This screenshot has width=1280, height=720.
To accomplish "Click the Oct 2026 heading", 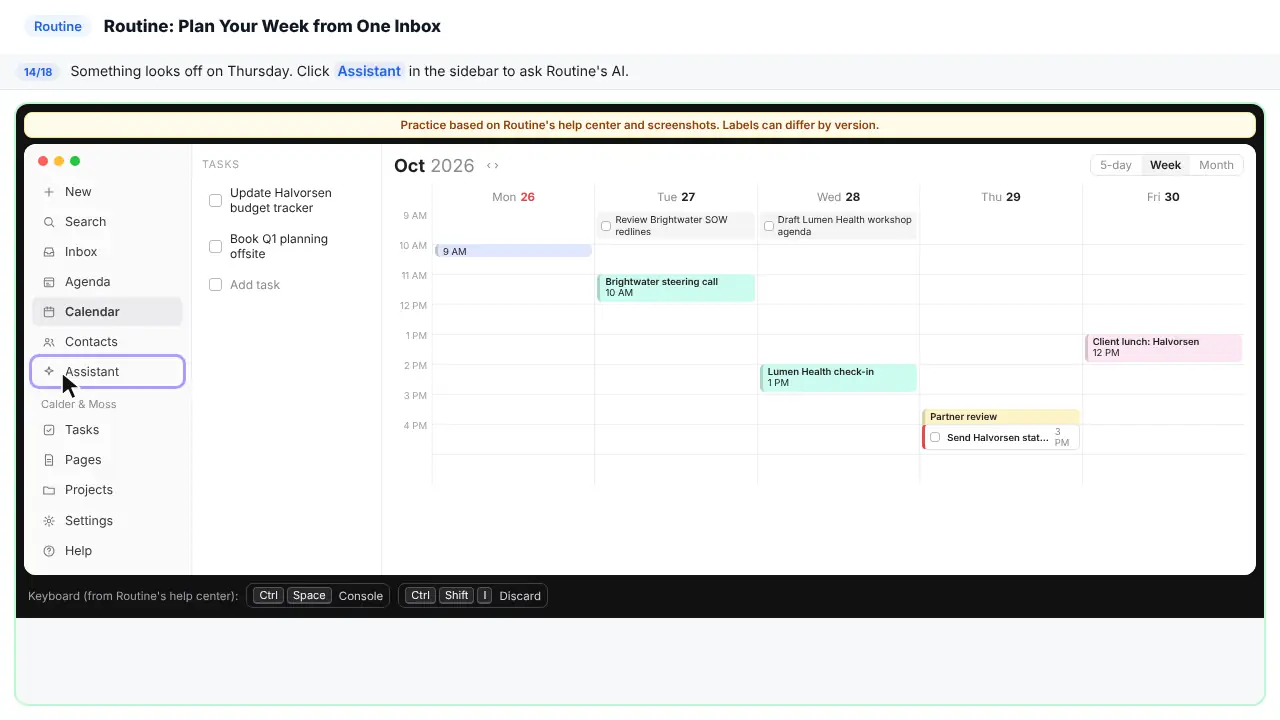I will 434,166.
